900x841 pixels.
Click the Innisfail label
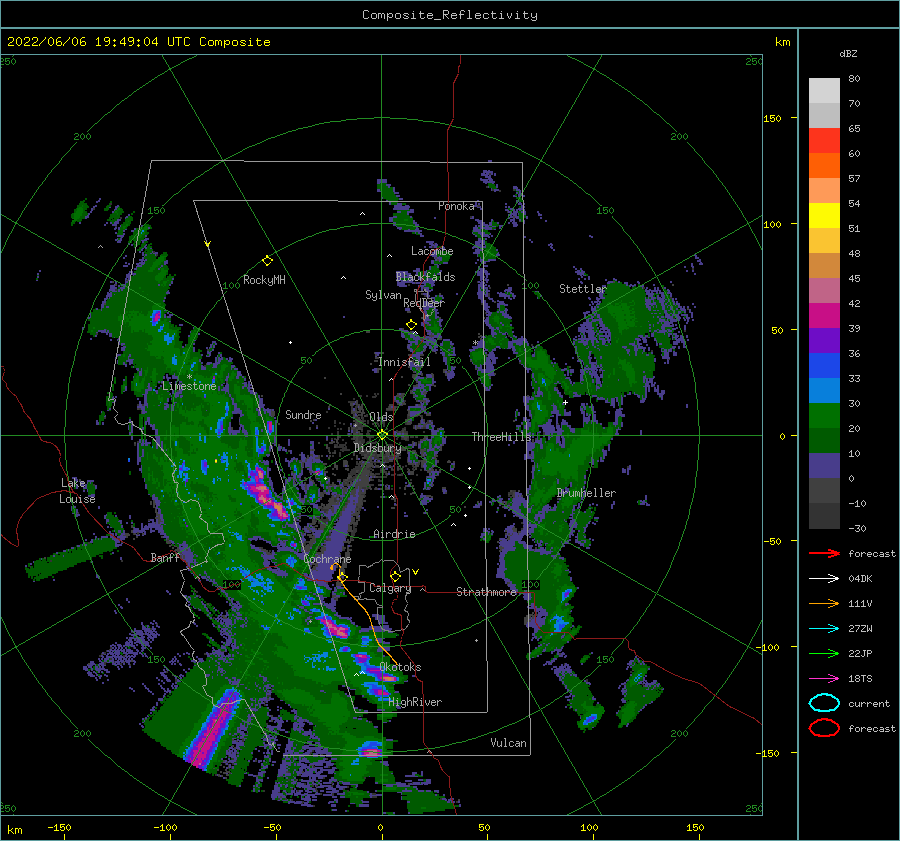click(x=404, y=362)
